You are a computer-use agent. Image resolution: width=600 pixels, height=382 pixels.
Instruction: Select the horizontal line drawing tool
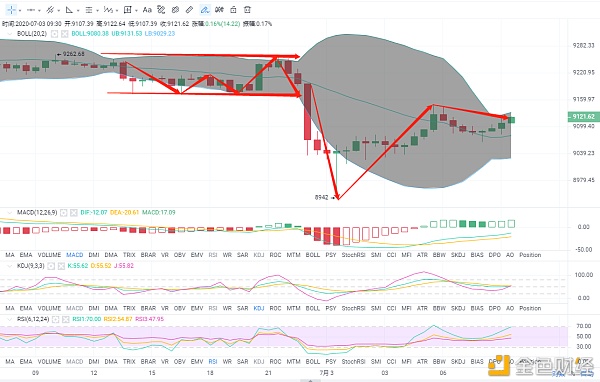[x=31, y=10]
